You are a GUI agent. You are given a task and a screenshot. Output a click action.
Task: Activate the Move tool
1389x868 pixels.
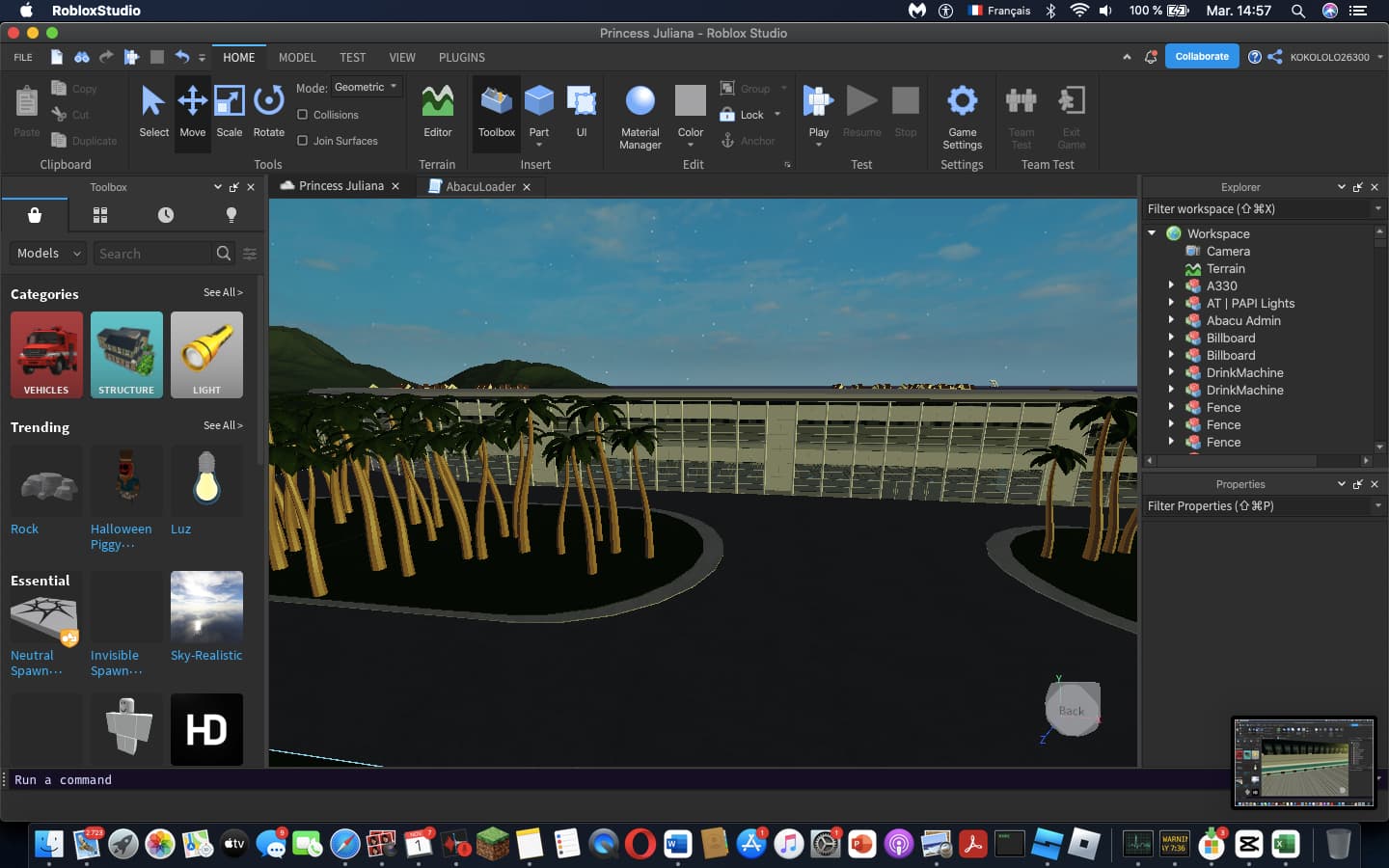click(x=192, y=111)
